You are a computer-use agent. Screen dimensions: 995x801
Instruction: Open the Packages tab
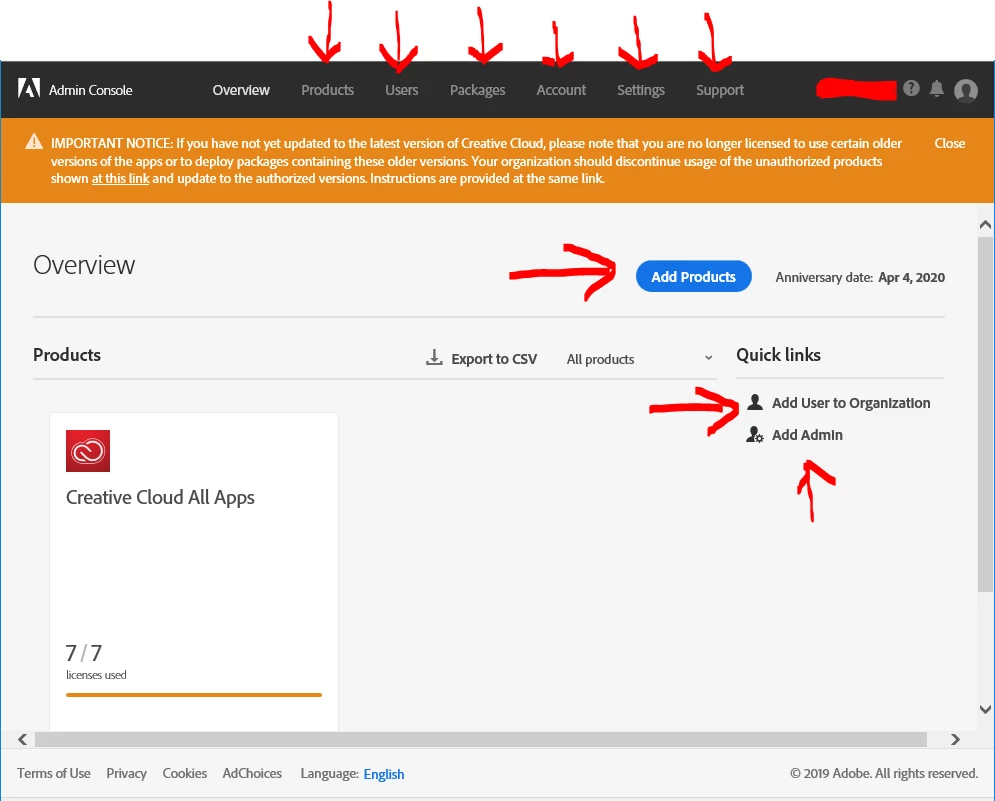click(x=478, y=90)
